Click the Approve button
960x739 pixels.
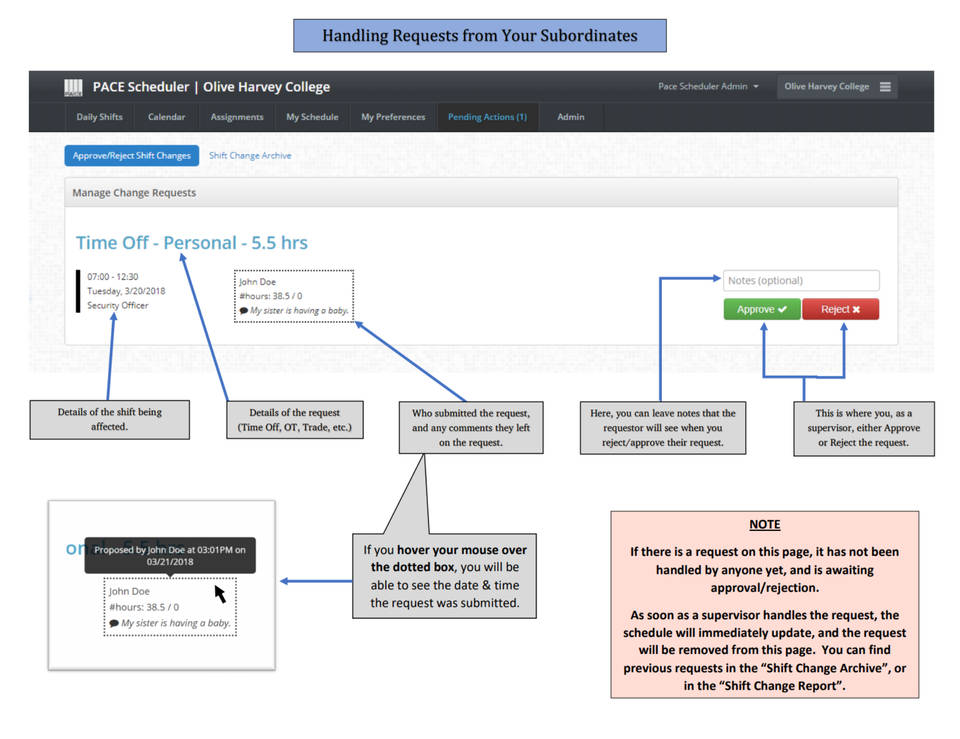761,309
